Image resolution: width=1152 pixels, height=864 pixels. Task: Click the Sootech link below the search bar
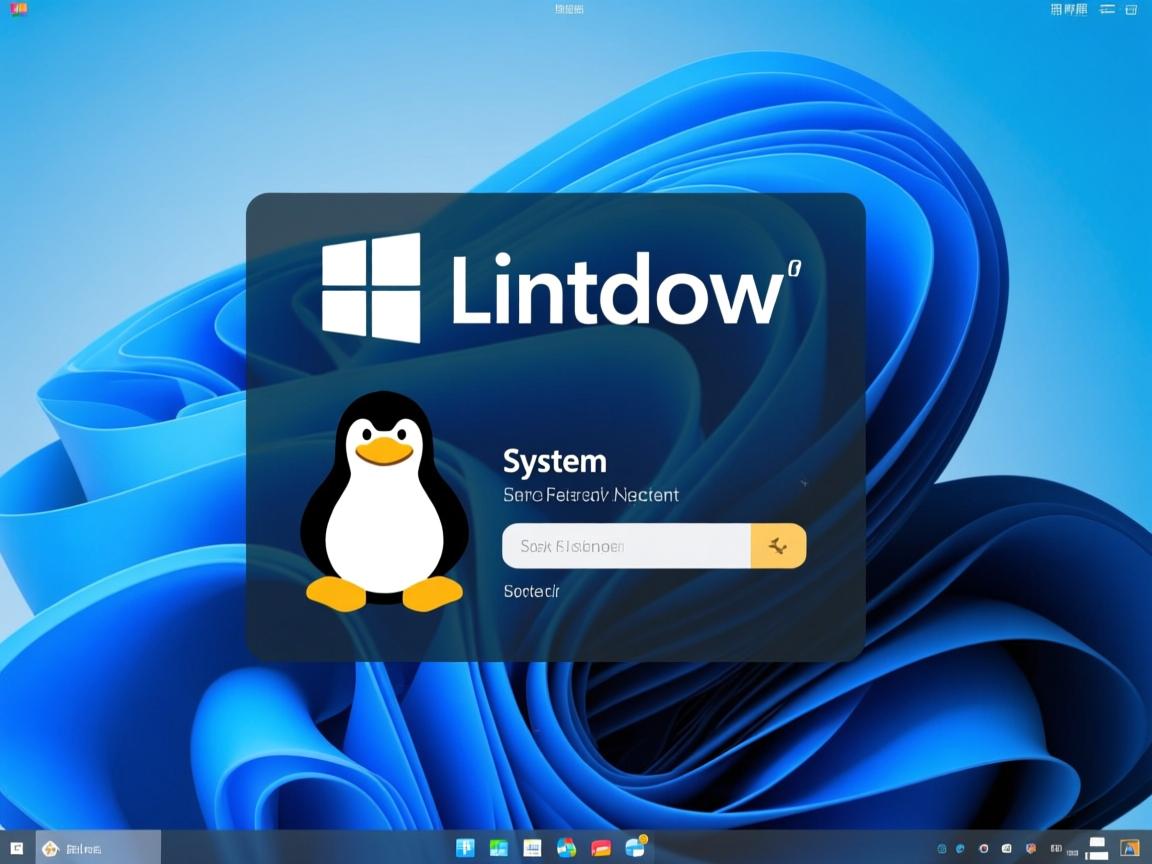click(x=531, y=591)
